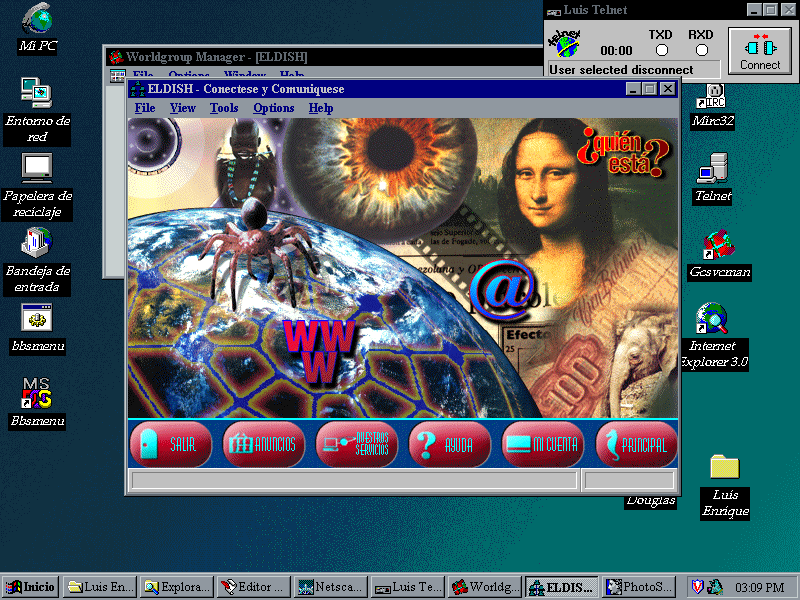800x600 pixels.
Task: Select the Gcsvcman desktop shortcut
Action: (x=718, y=244)
